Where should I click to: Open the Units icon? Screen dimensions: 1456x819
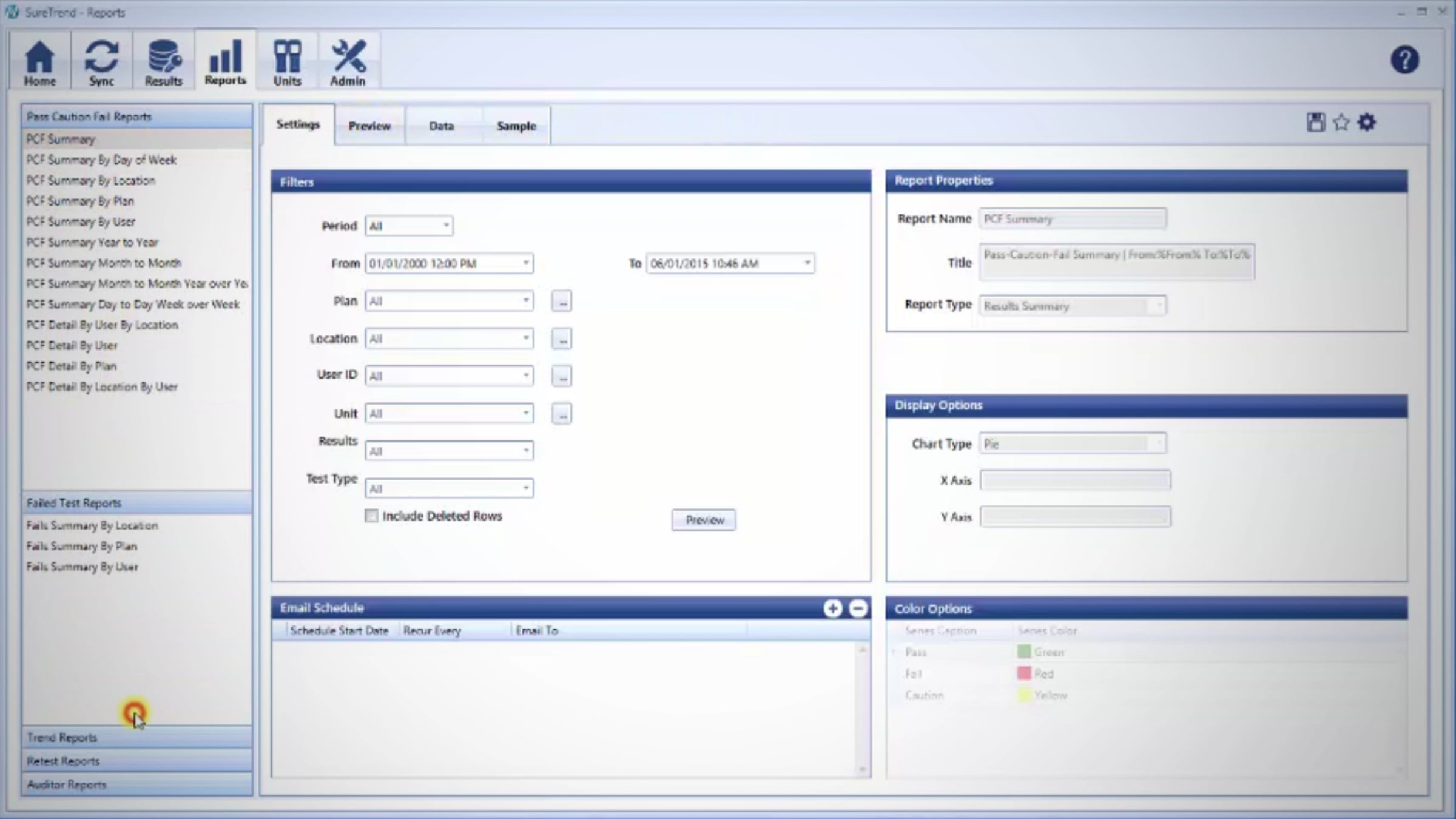[287, 62]
